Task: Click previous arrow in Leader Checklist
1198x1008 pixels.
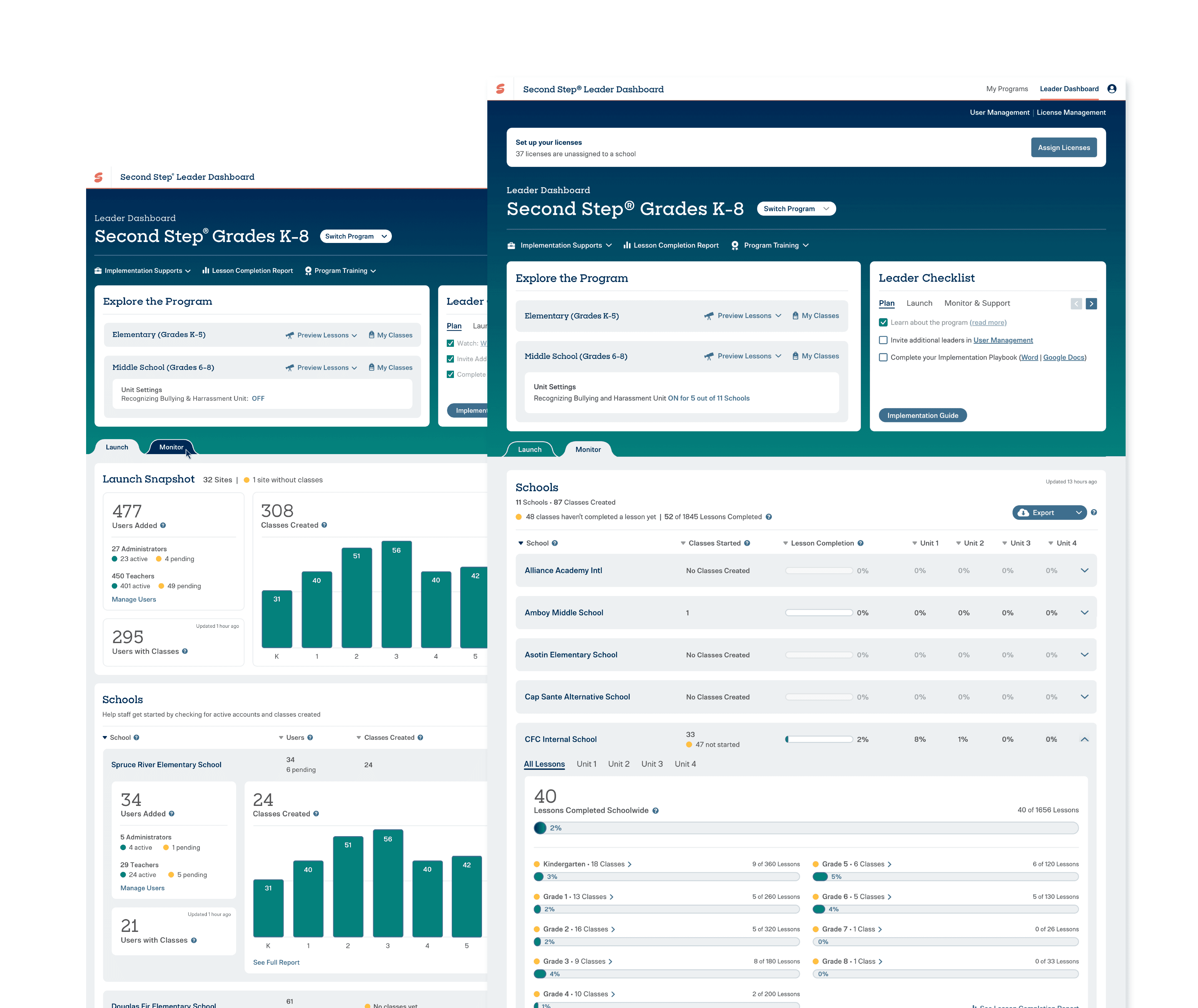Action: pyautogui.click(x=1076, y=303)
